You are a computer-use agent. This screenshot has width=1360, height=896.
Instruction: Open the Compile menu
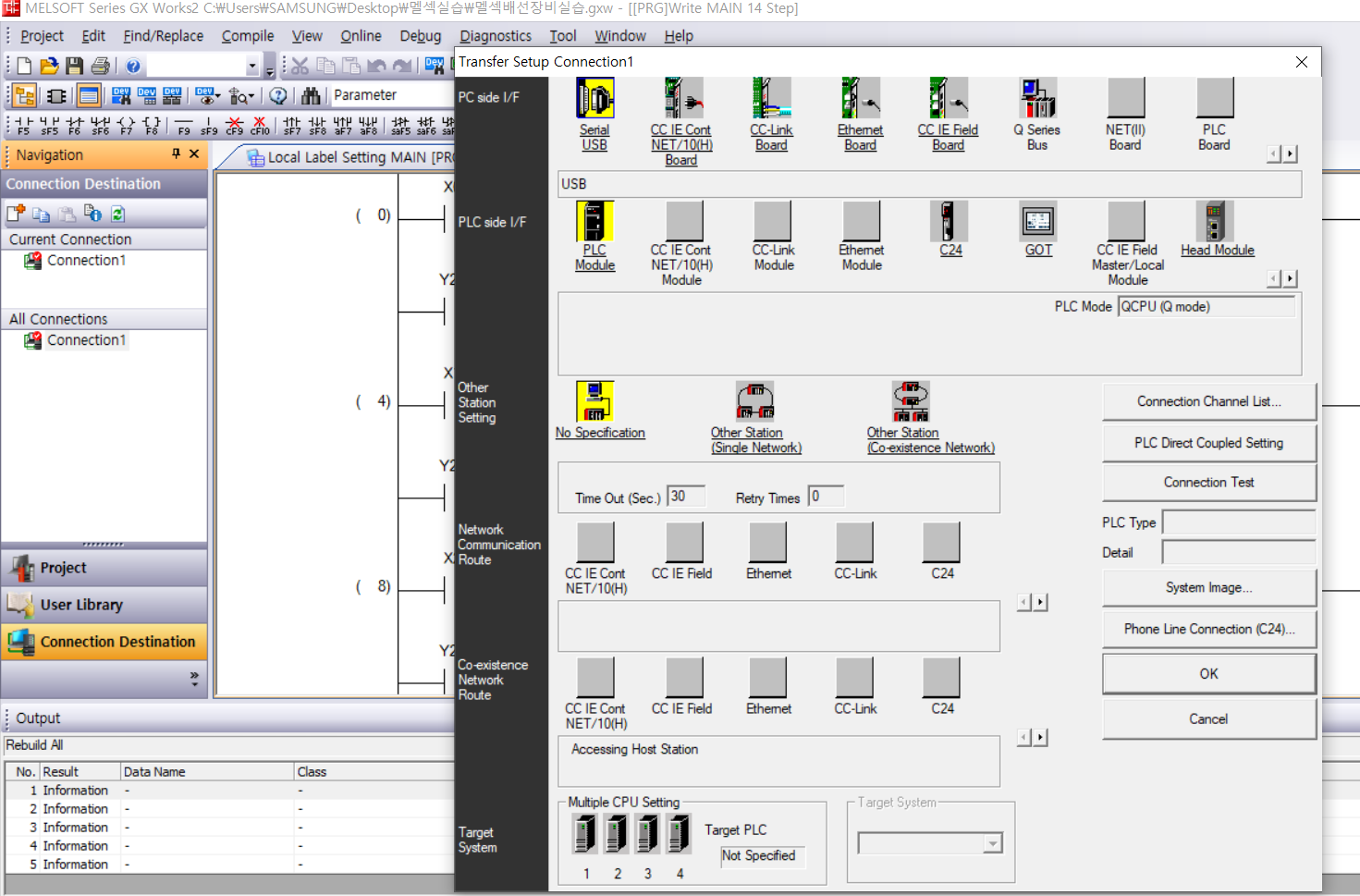(248, 36)
